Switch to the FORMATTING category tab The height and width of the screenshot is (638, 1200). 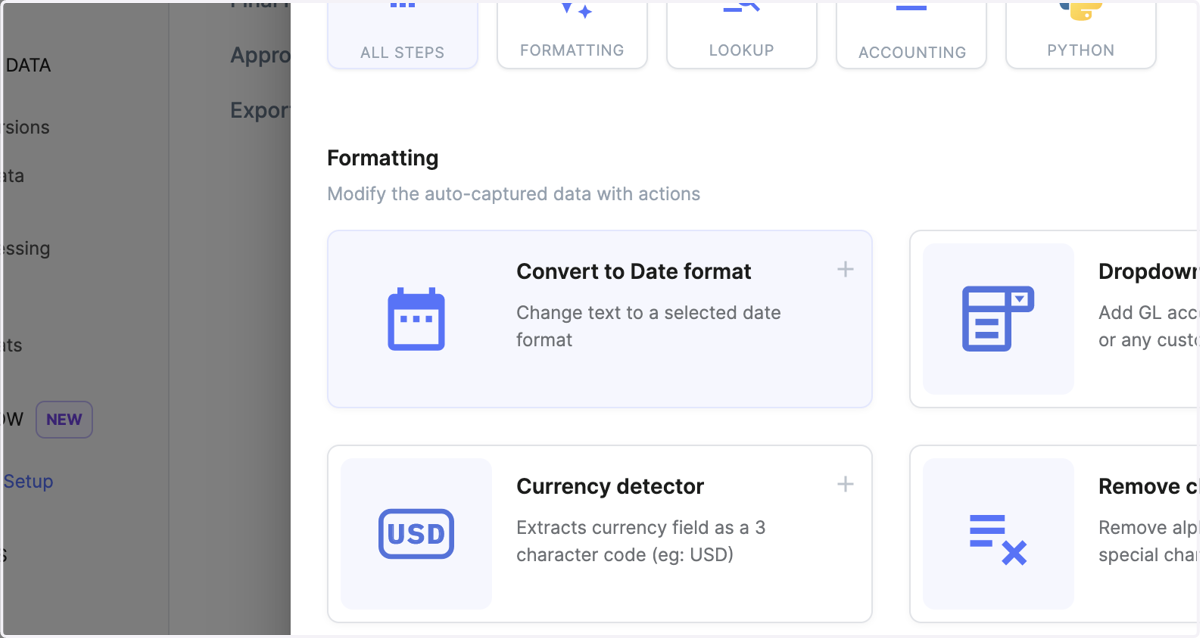[572, 35]
